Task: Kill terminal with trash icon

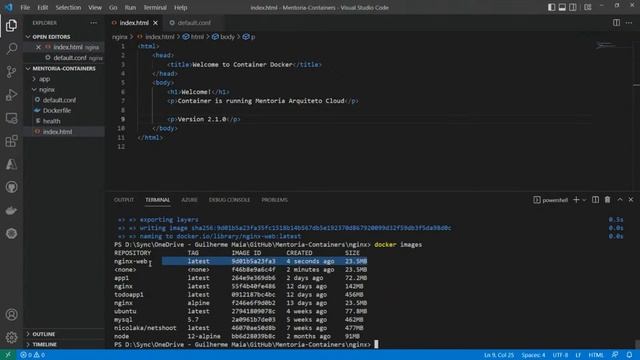Action: pyautogui.click(x=607, y=200)
